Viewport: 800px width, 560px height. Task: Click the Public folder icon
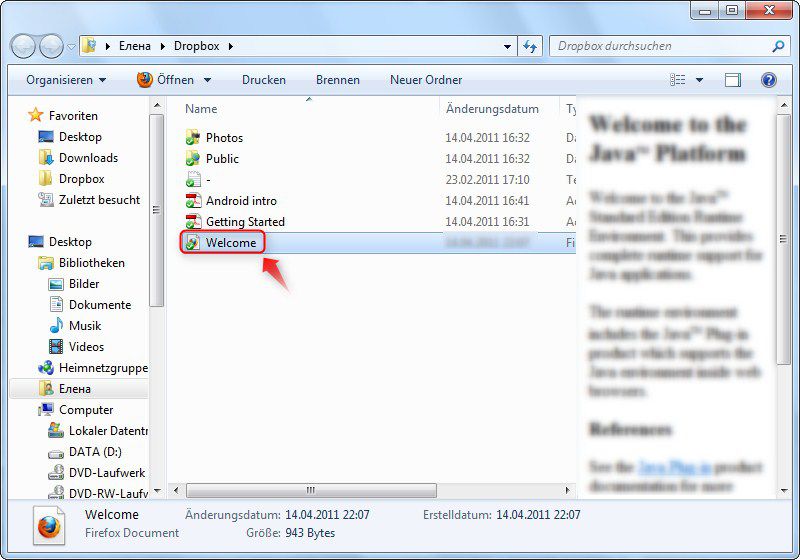pyautogui.click(x=193, y=159)
